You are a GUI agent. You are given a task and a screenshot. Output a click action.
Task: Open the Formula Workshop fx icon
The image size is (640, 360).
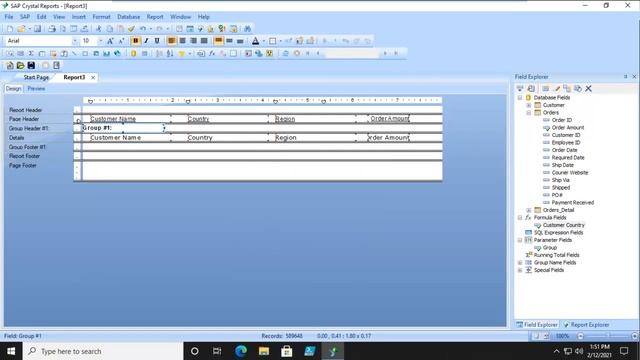pos(212,53)
